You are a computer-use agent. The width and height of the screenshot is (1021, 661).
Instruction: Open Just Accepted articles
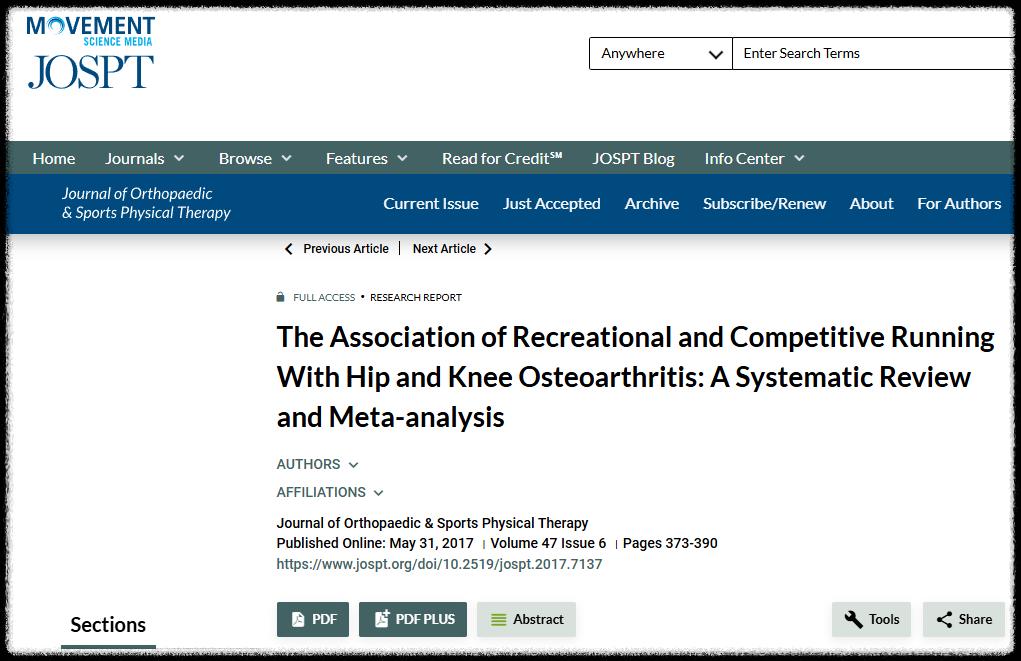[x=552, y=204]
